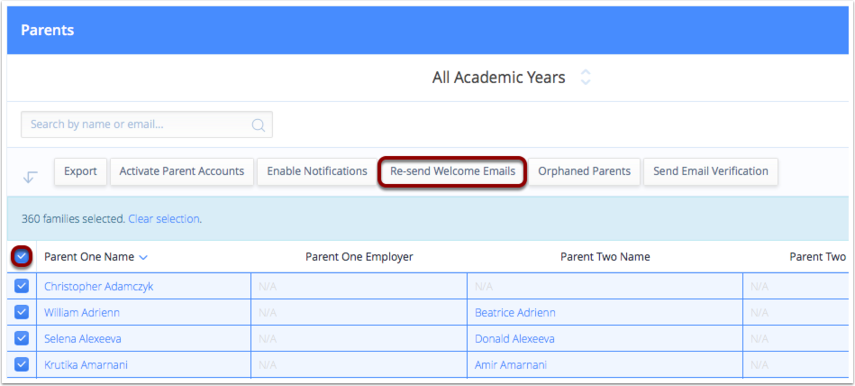Uncheck Selena Alexeeva row checkbox
The height and width of the screenshot is (386, 855).
(21, 339)
